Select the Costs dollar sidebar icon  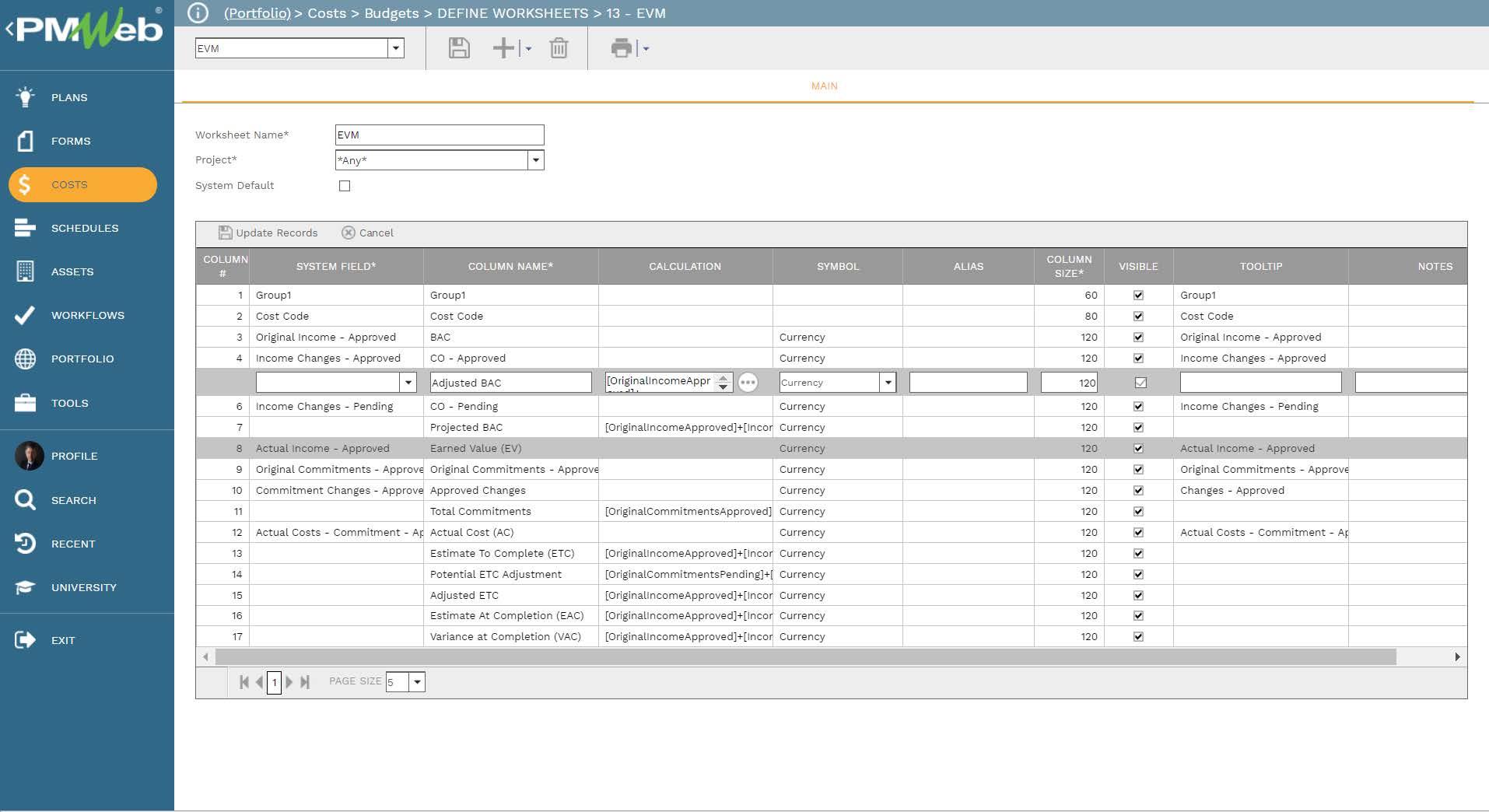25,185
